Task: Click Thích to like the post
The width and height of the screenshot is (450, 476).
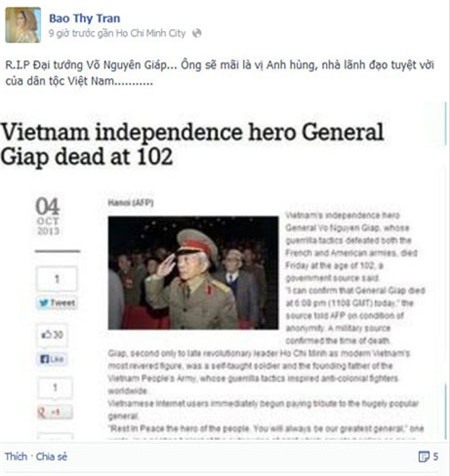Action: click(16, 456)
